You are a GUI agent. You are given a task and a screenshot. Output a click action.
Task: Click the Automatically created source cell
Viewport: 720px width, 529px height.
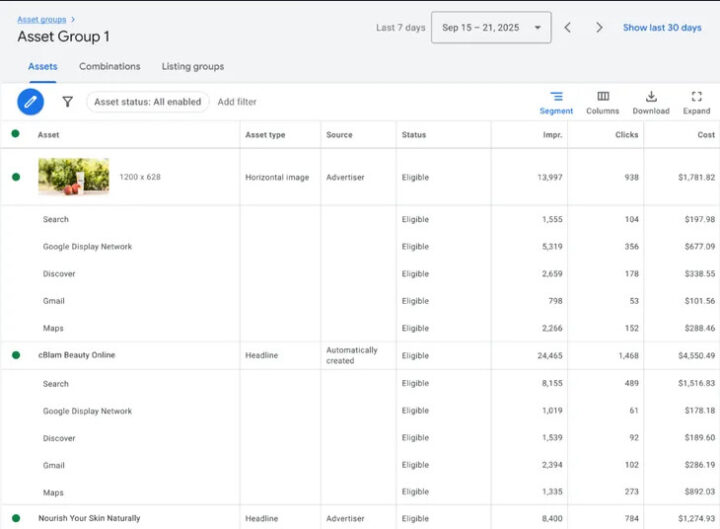[x=352, y=355]
